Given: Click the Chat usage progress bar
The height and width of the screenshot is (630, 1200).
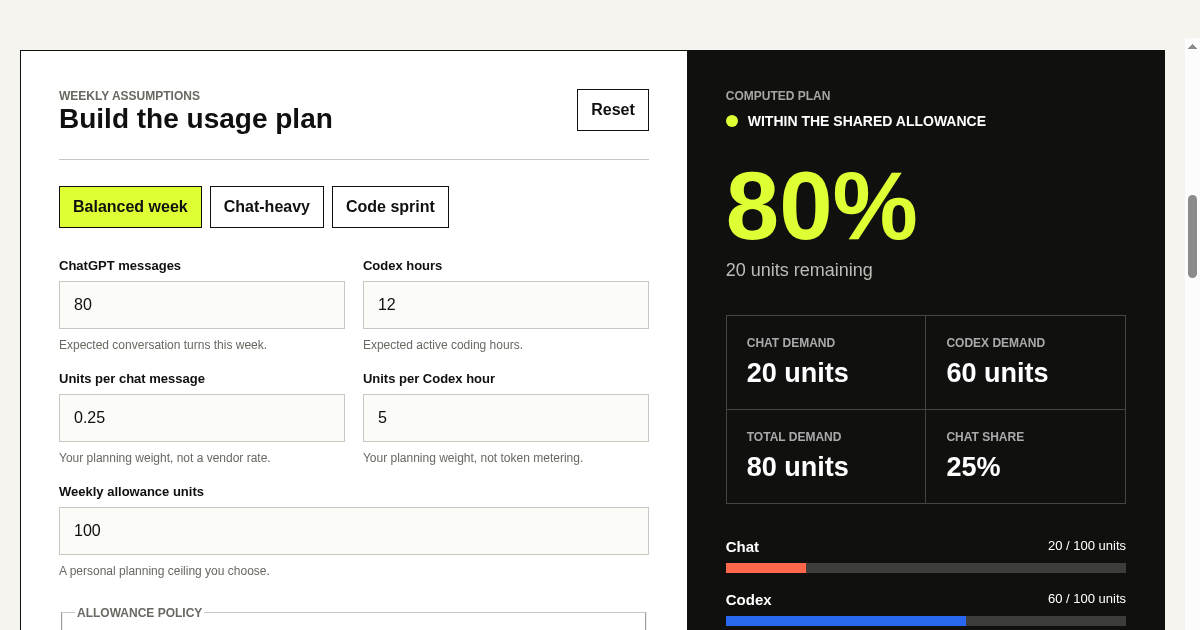Looking at the screenshot, I should pyautogui.click(x=926, y=568).
